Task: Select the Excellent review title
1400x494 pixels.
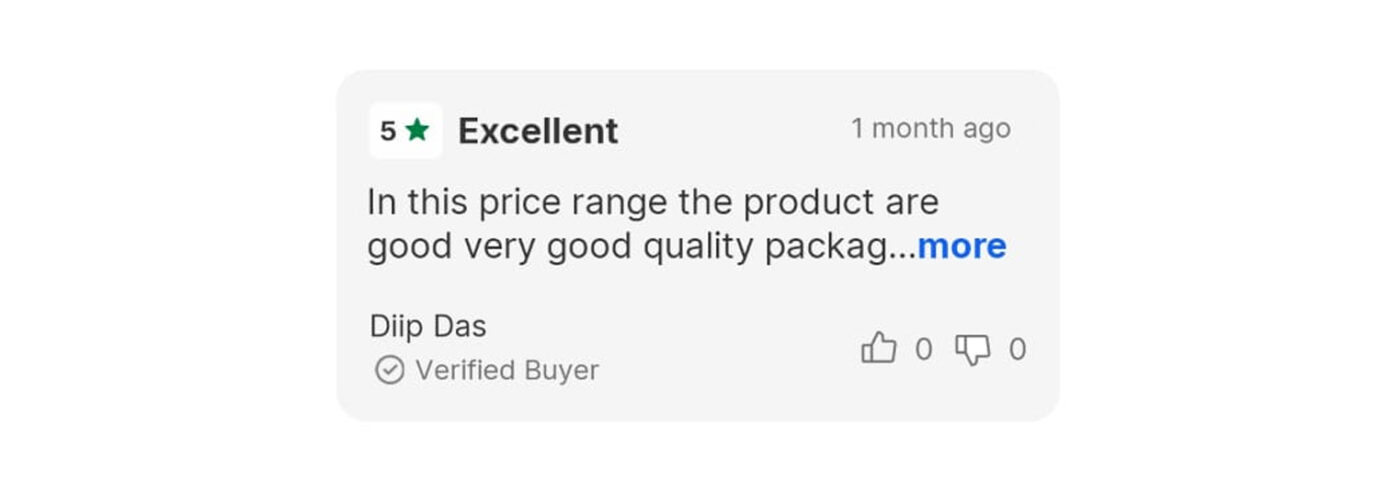Action: click(538, 131)
